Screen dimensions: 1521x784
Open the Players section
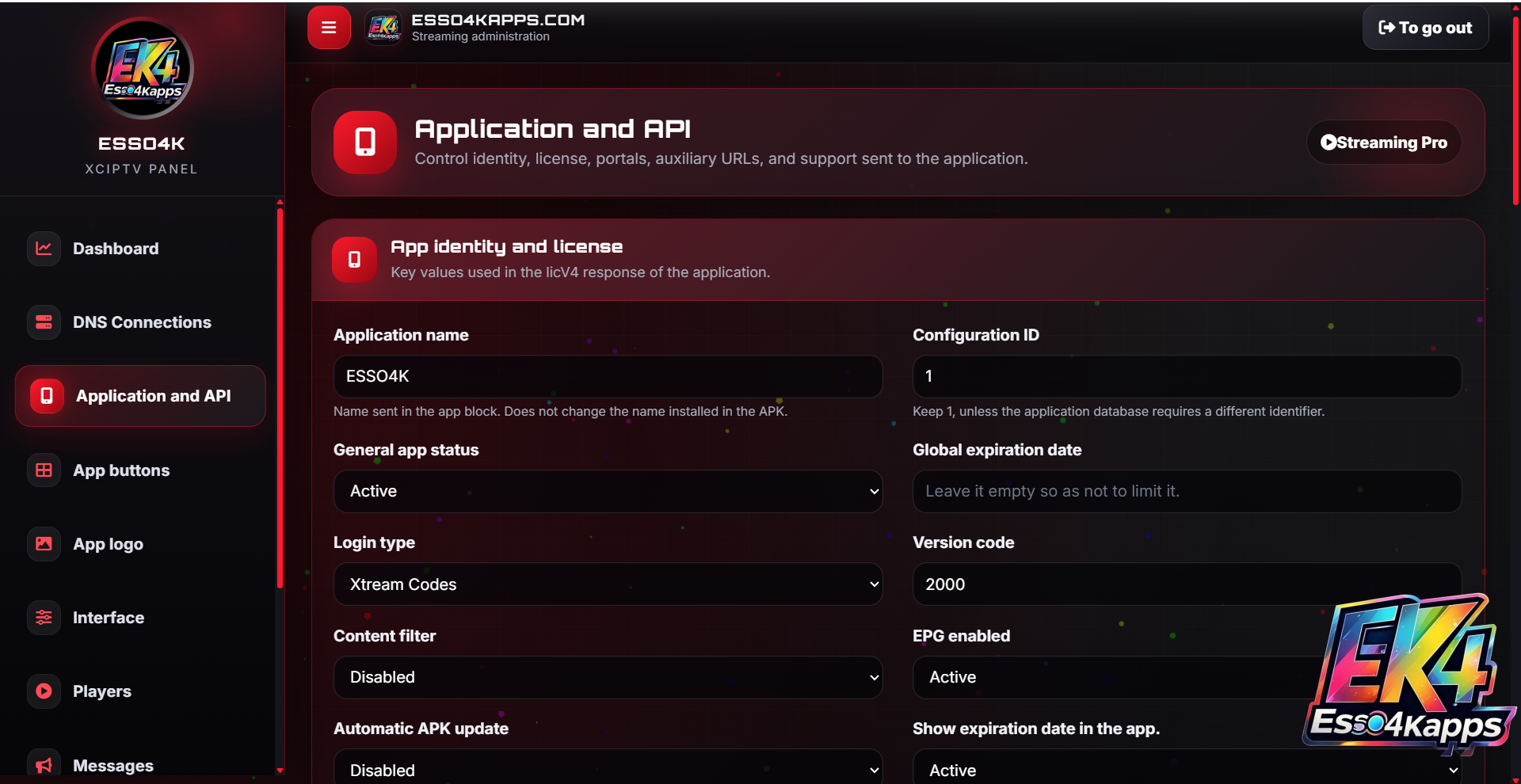click(x=140, y=691)
